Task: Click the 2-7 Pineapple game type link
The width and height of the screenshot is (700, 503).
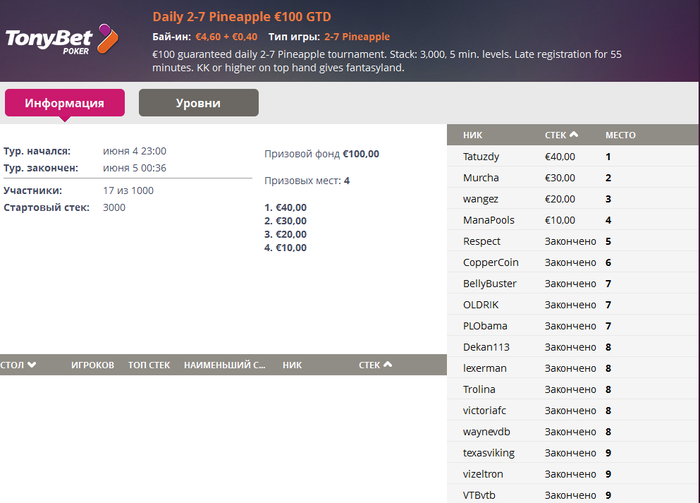Action: tap(357, 37)
